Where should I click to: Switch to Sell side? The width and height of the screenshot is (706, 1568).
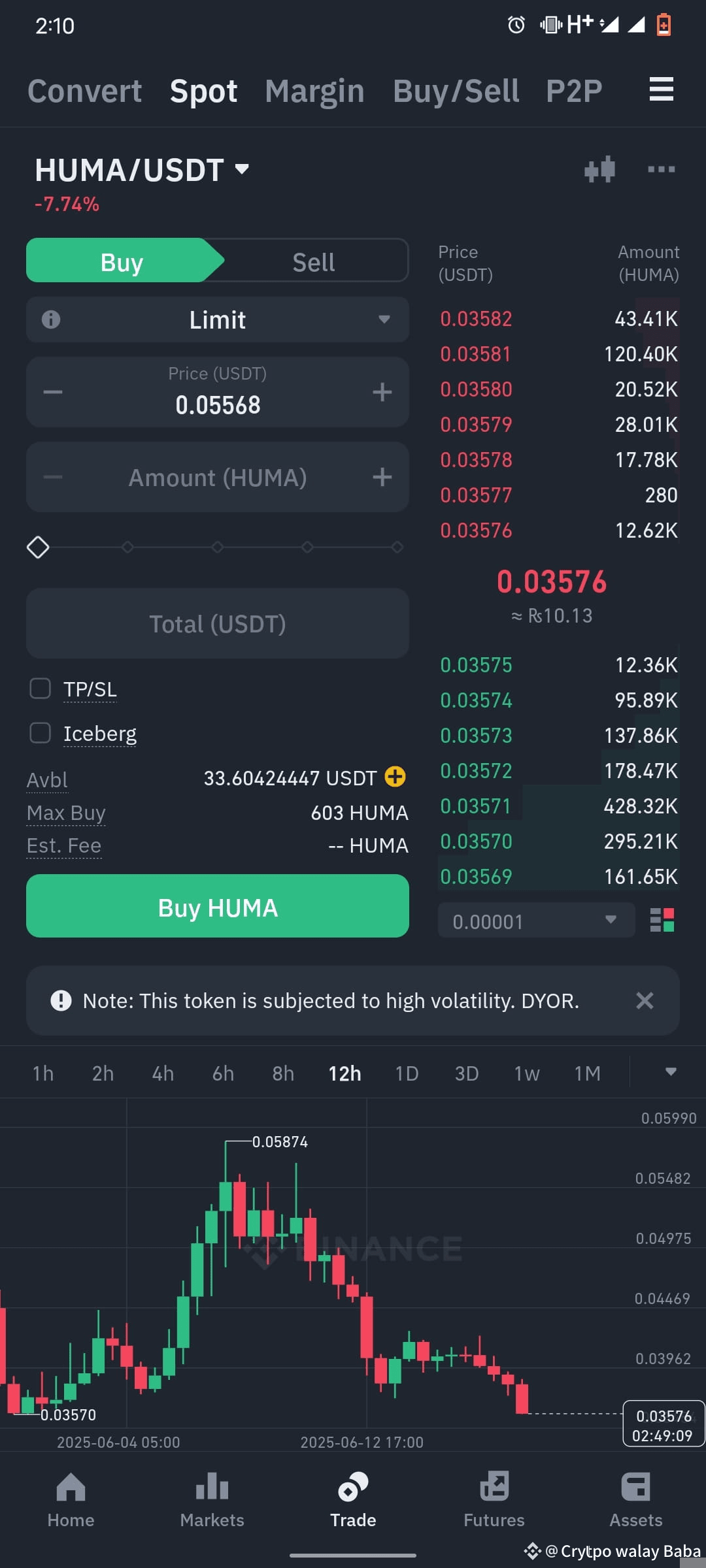point(314,261)
